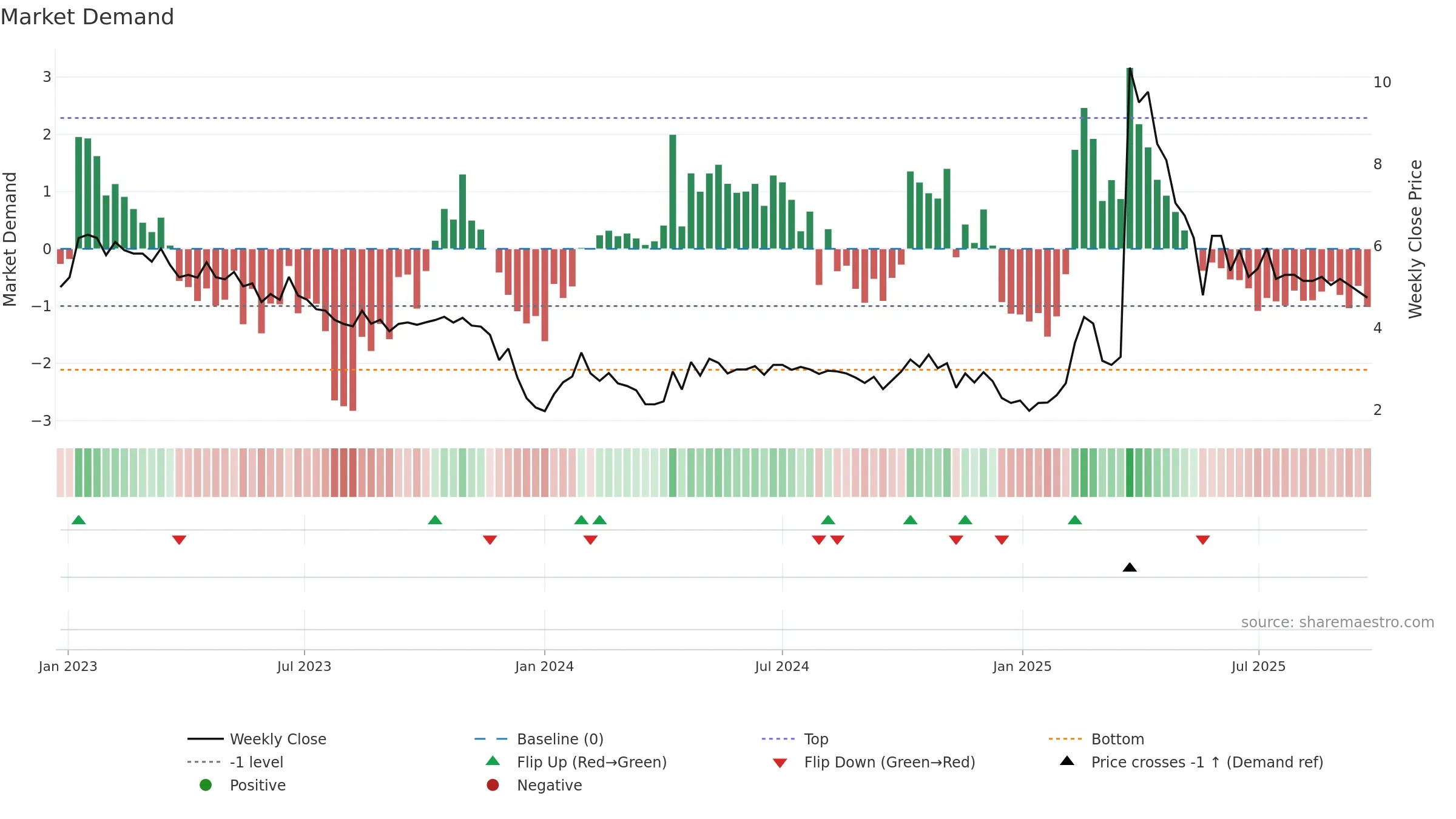Click the first green flip-up marker near Jan 2023
Image resolution: width=1456 pixels, height=819 pixels.
coord(79,520)
